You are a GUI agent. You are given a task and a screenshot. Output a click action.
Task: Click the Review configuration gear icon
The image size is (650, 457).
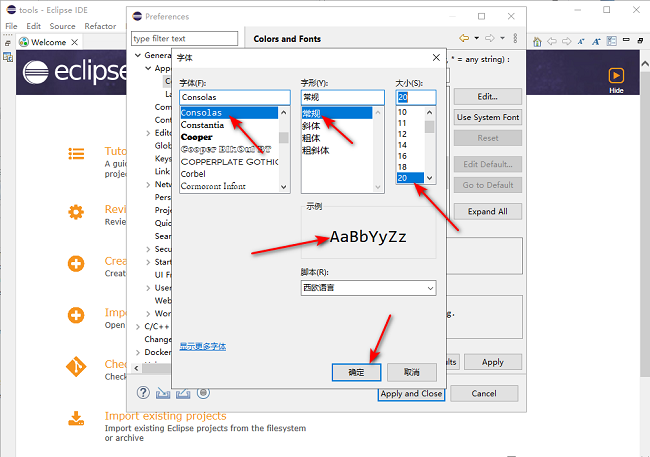pos(76,212)
